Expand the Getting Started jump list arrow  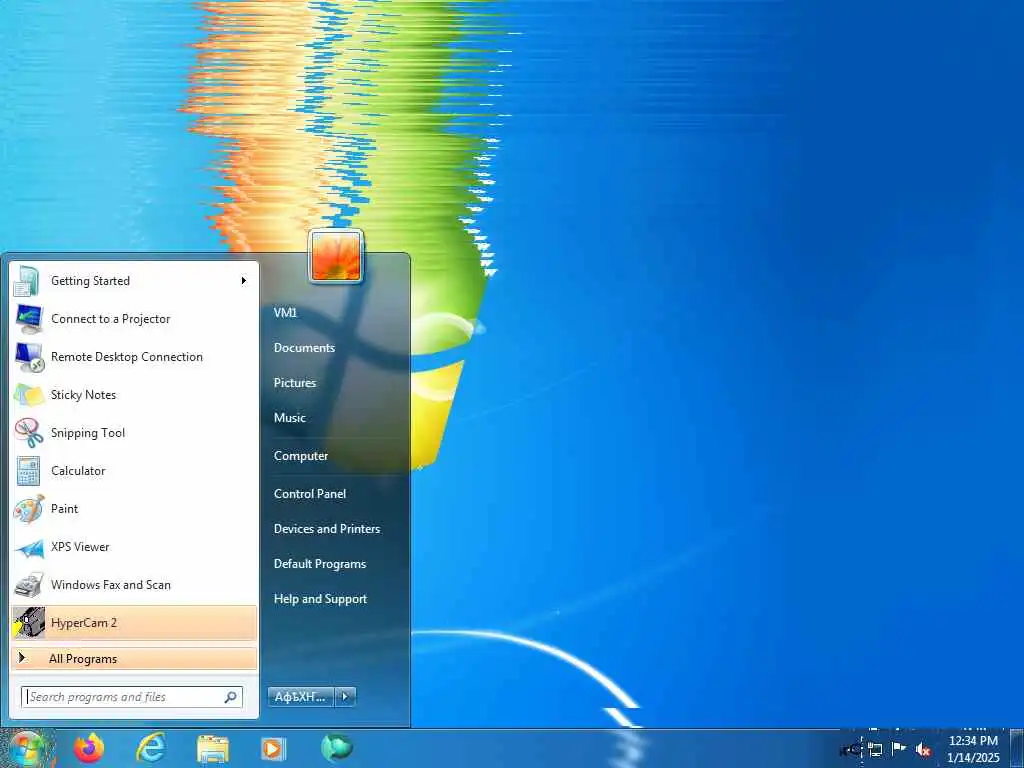pos(244,281)
